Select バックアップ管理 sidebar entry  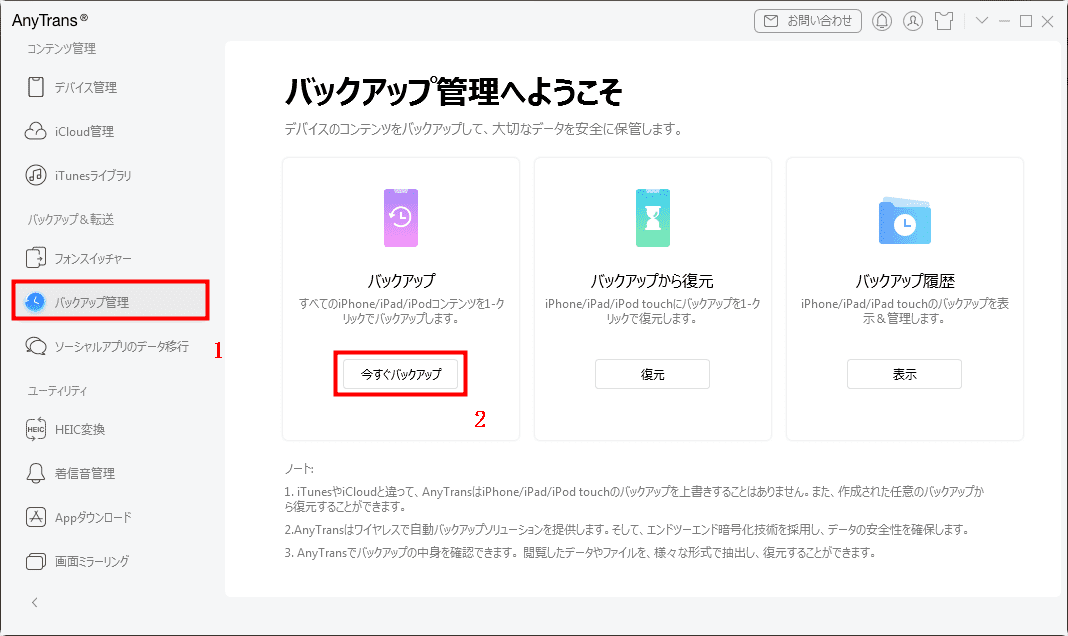[x=110, y=301]
